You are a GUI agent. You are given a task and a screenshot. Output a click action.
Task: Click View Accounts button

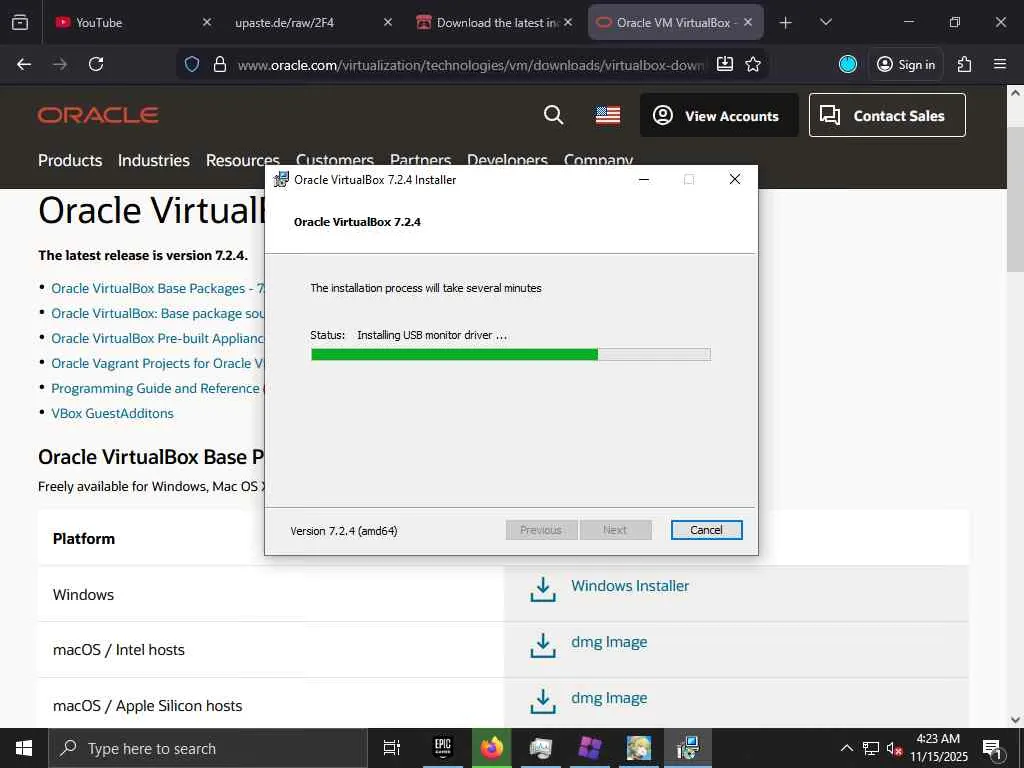pyautogui.click(x=718, y=116)
